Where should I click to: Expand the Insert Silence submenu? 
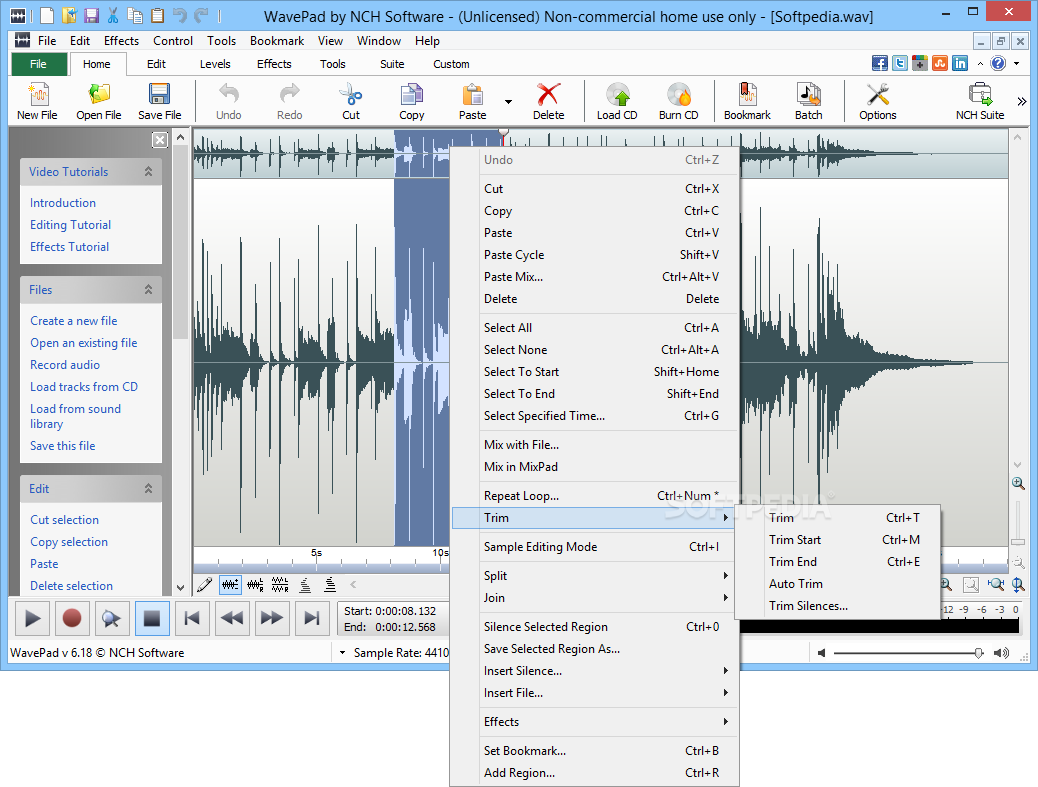point(594,671)
